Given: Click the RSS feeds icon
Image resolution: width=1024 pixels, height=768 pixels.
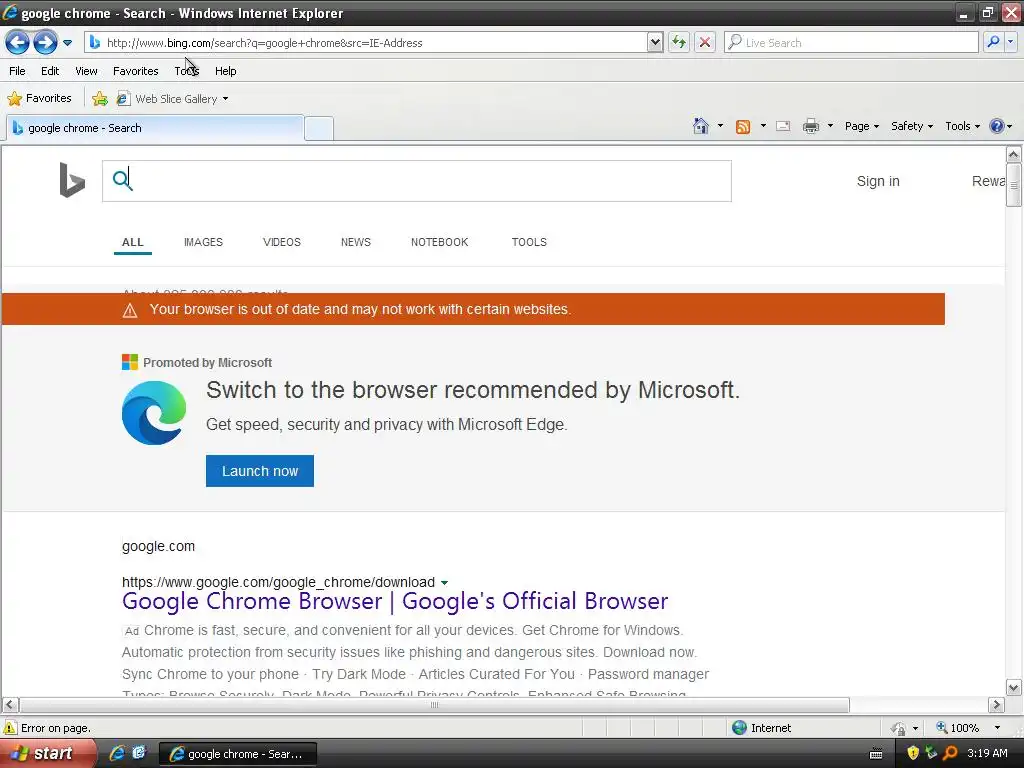Looking at the screenshot, I should tap(743, 127).
